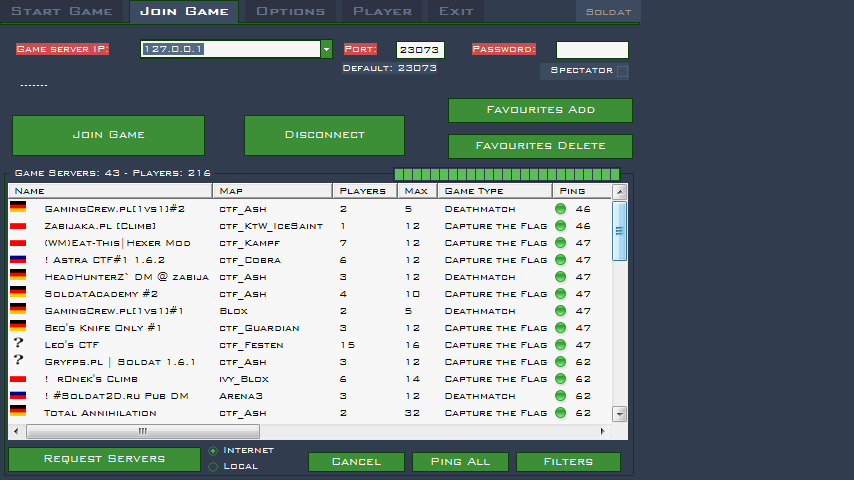Click the Russian flag beside ! Astra CTF#1
The height and width of the screenshot is (480, 854).
click(18, 260)
